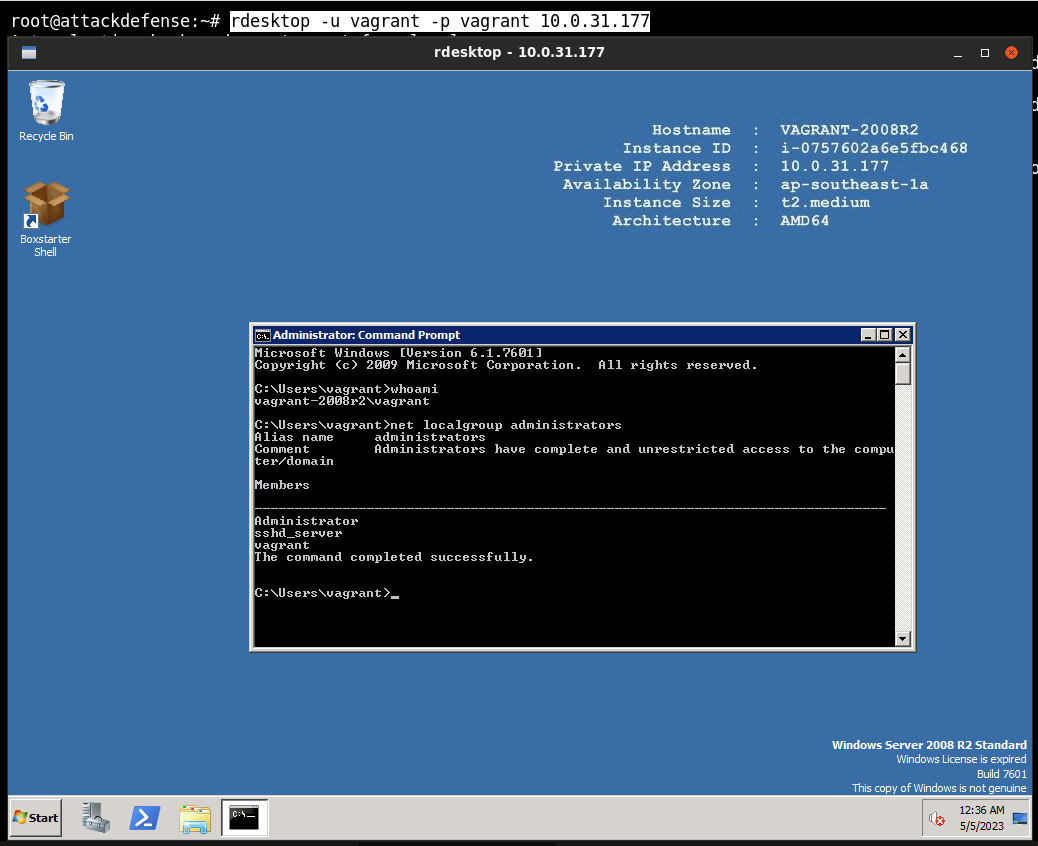The image size is (1038, 846).
Task: Maximize the rdesktop window
Action: point(985,53)
